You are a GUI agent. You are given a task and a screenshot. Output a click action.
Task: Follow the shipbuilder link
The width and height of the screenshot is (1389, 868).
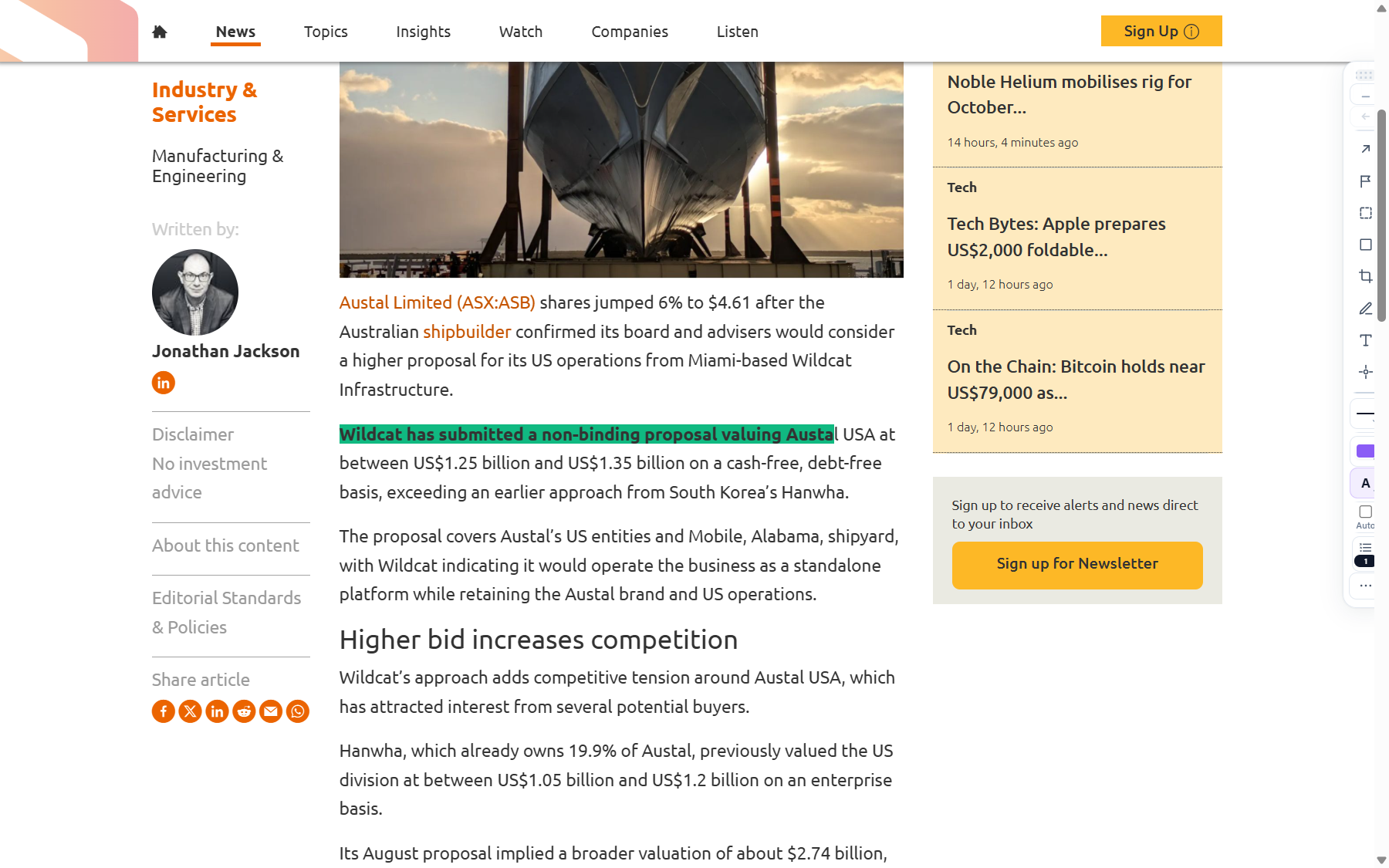pyautogui.click(x=467, y=332)
